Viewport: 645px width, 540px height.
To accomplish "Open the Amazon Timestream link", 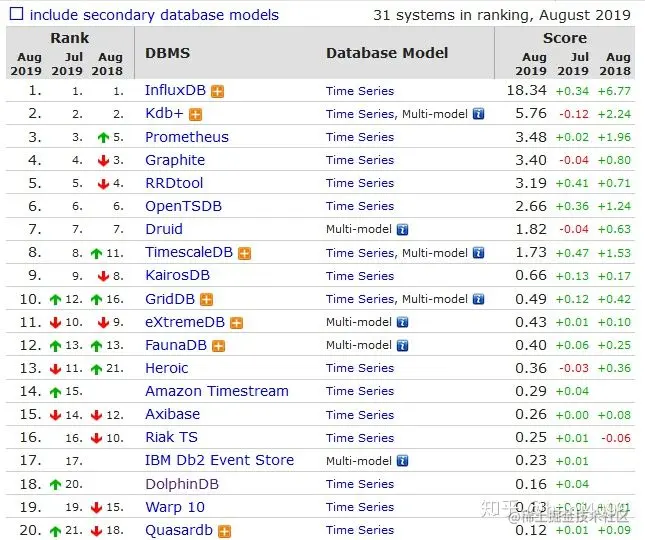I will (217, 391).
